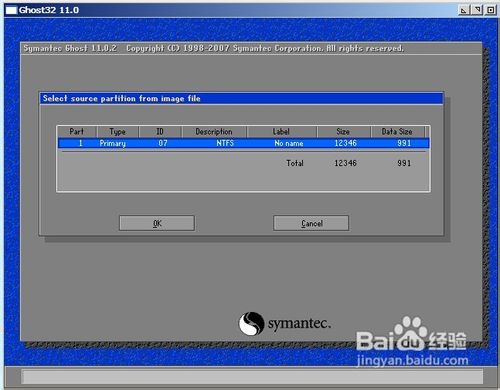Viewport: 500px width, 390px height.
Task: Click the bottom status bar field
Action: [x=252, y=377]
